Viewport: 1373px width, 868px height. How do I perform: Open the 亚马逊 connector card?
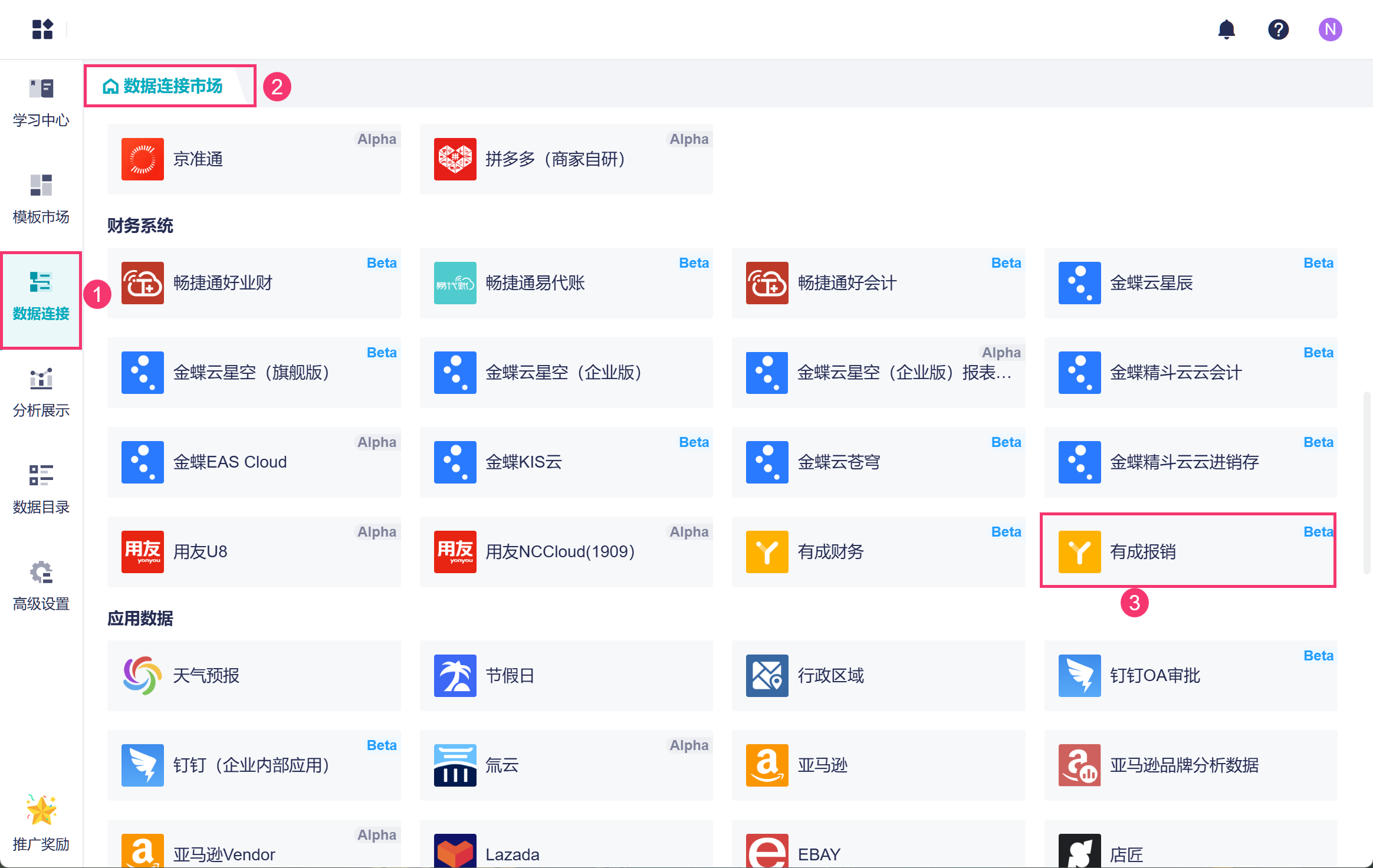(x=878, y=765)
